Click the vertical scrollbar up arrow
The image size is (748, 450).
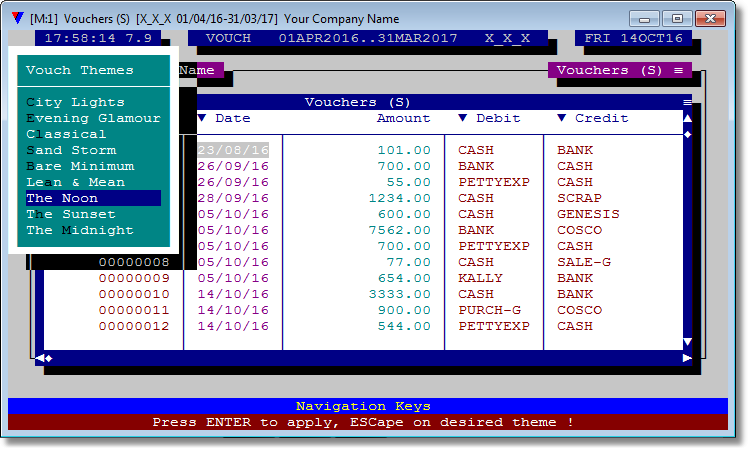tap(687, 118)
